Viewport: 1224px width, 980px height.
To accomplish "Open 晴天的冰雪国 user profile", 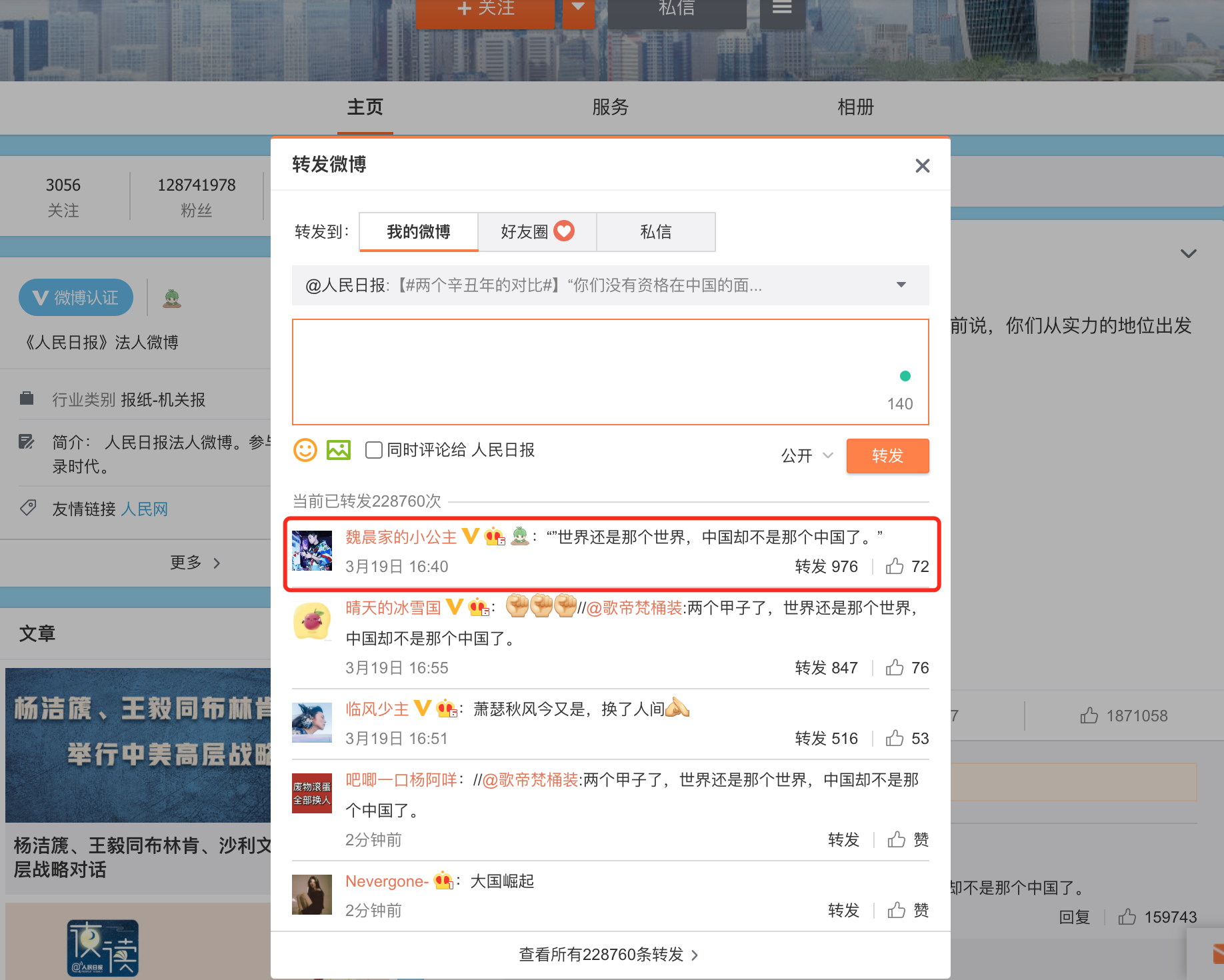I will [393, 607].
